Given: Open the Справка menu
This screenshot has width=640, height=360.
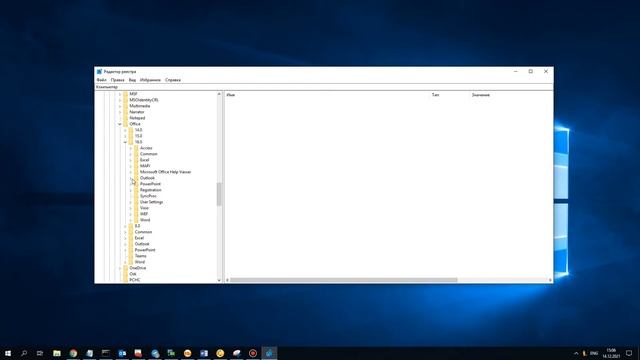Looking at the screenshot, I should pyautogui.click(x=173, y=80).
